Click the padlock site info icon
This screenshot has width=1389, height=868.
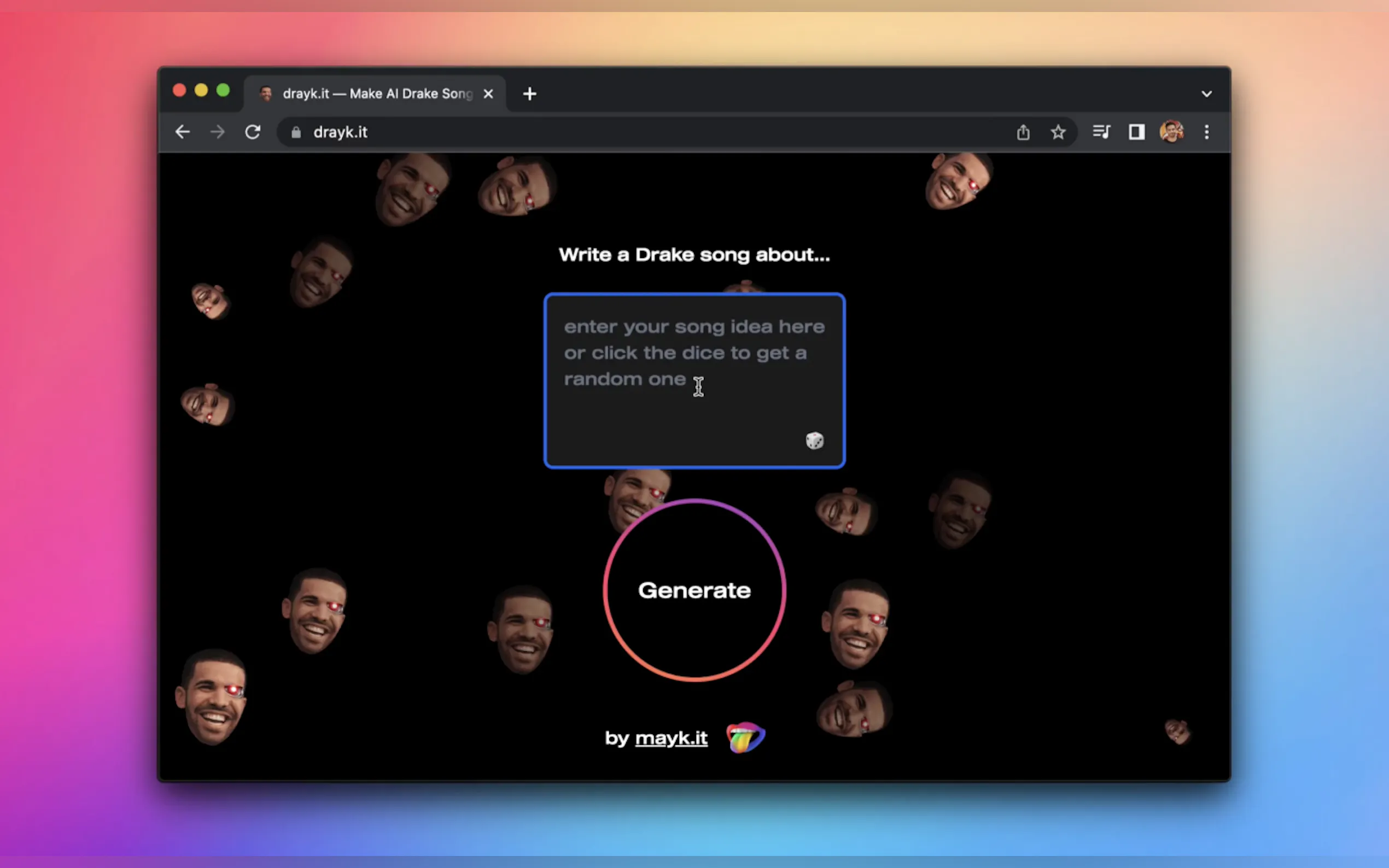(x=296, y=133)
